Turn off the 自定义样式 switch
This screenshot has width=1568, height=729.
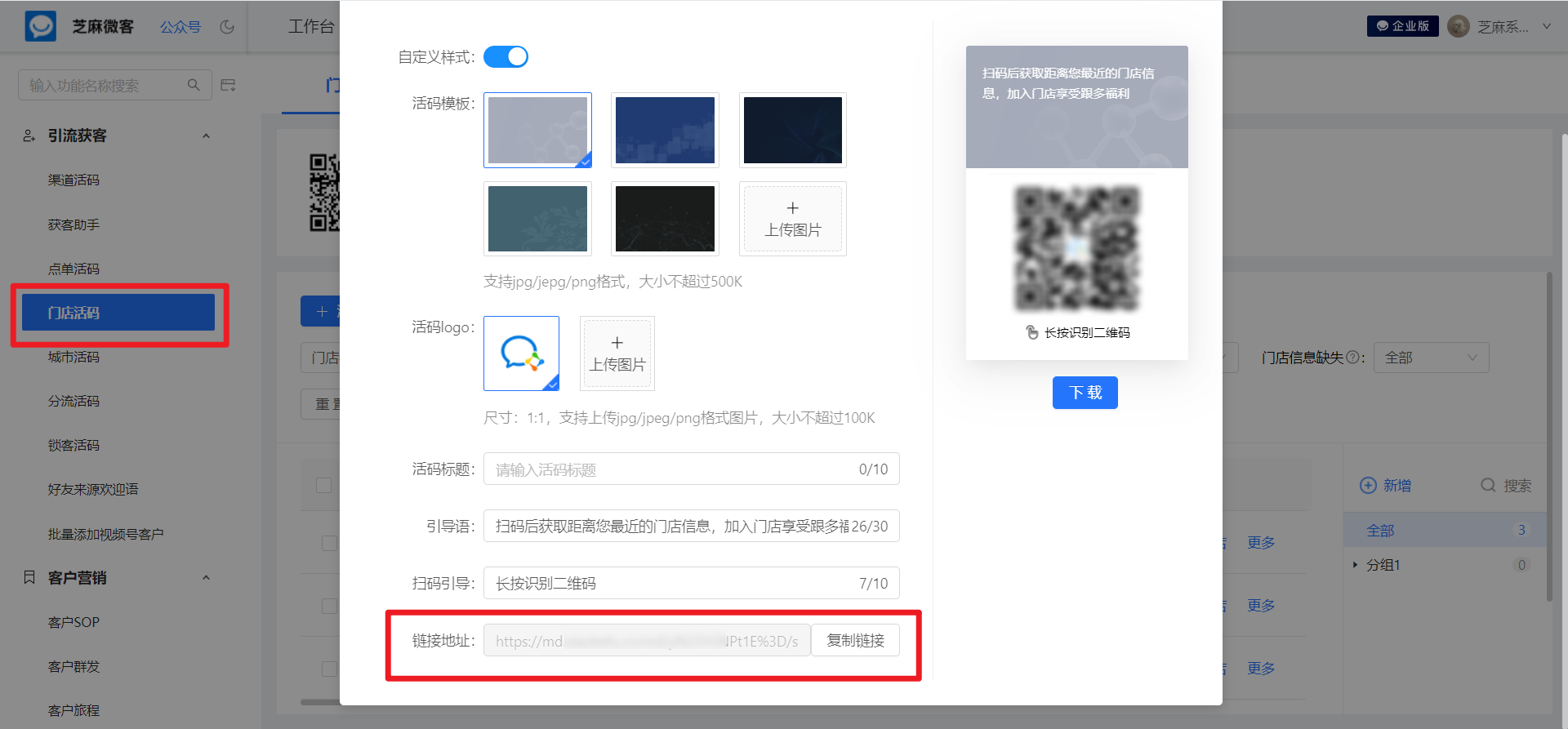point(506,56)
